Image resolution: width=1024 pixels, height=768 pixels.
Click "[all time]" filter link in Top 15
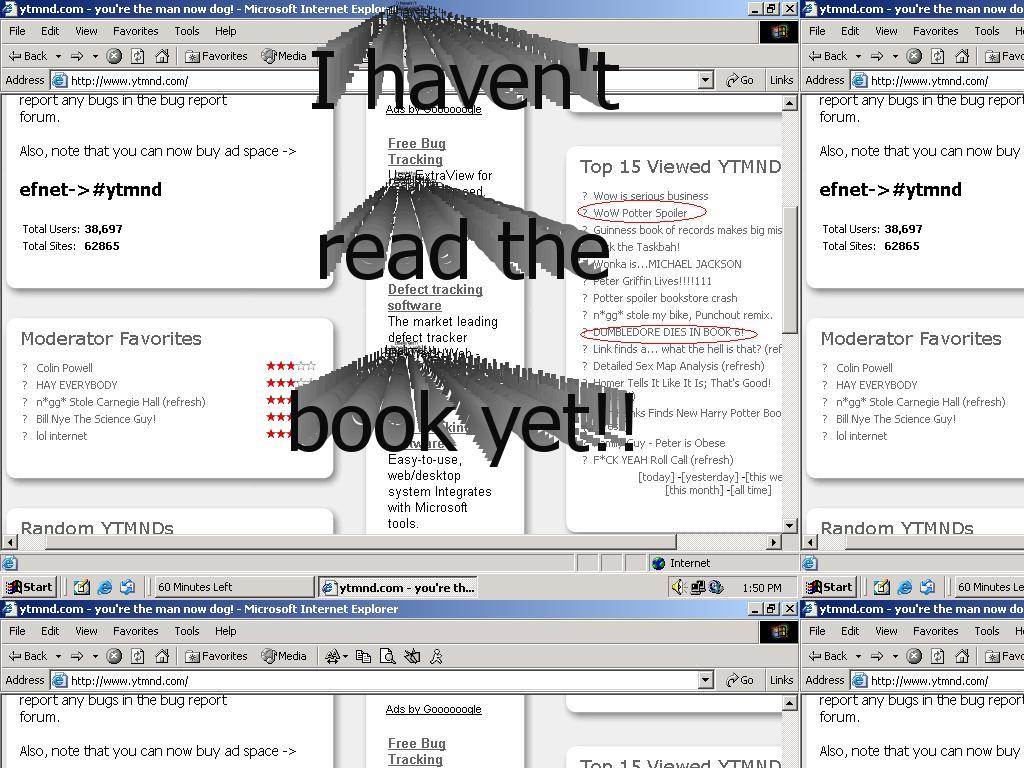(750, 490)
